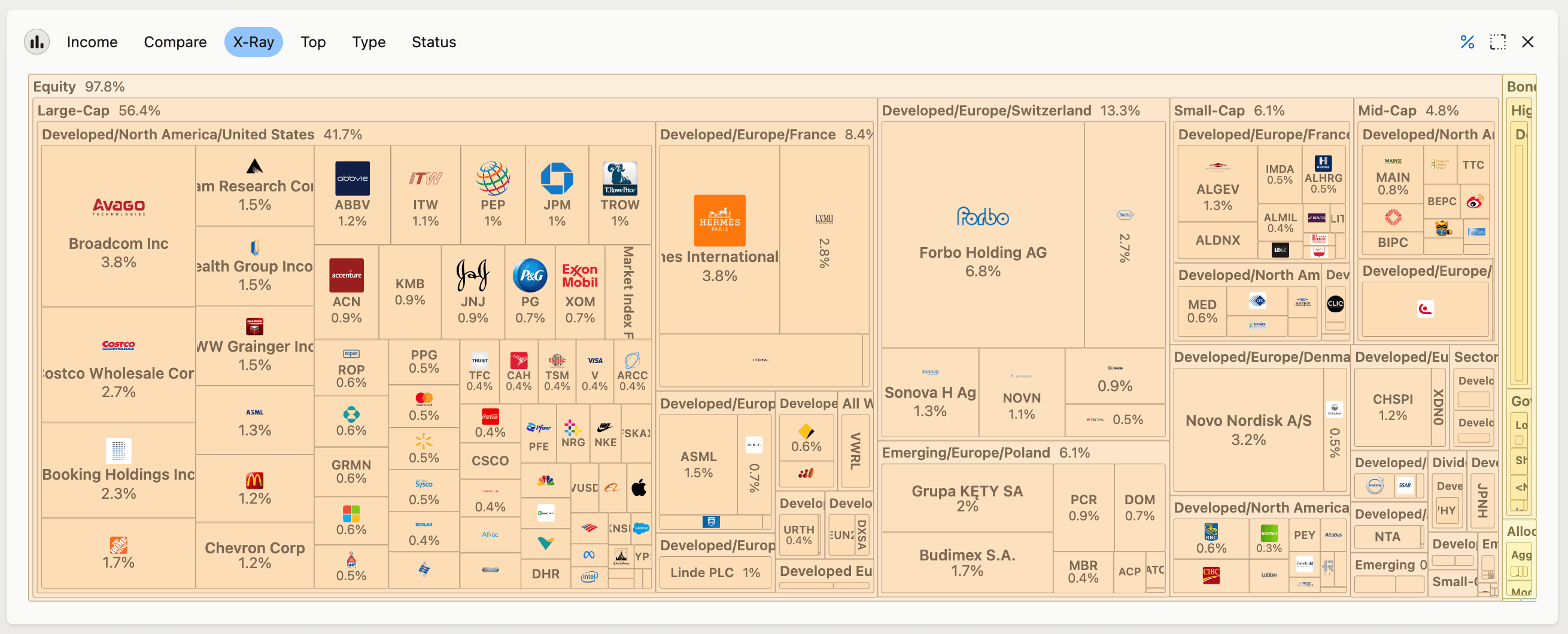Select the ALGEV 1.3% tile

tap(1217, 184)
